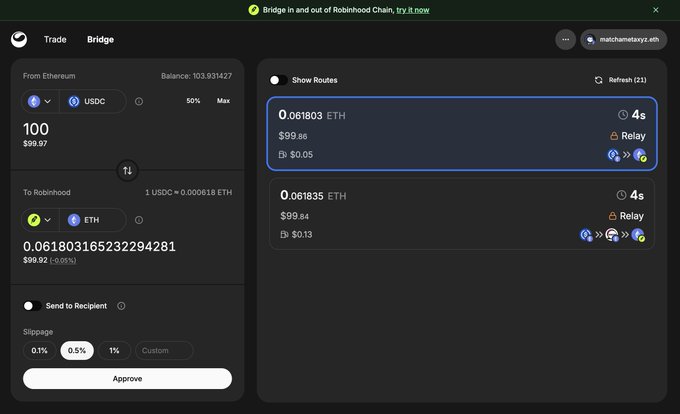Click the info icon next to ETH
Viewport: 680px width, 414px height.
click(139, 220)
